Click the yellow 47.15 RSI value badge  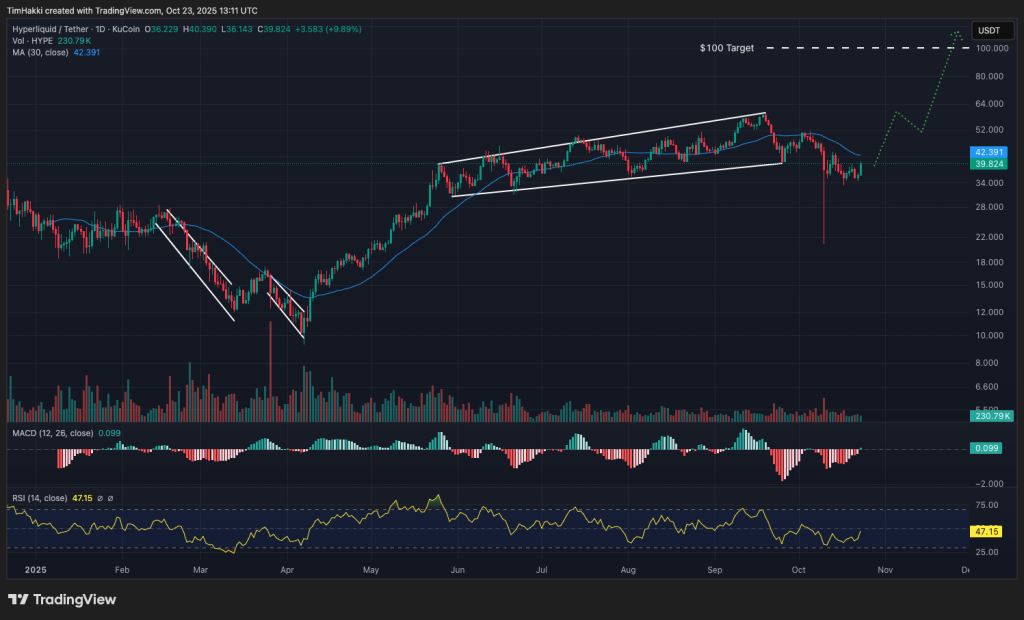986,531
